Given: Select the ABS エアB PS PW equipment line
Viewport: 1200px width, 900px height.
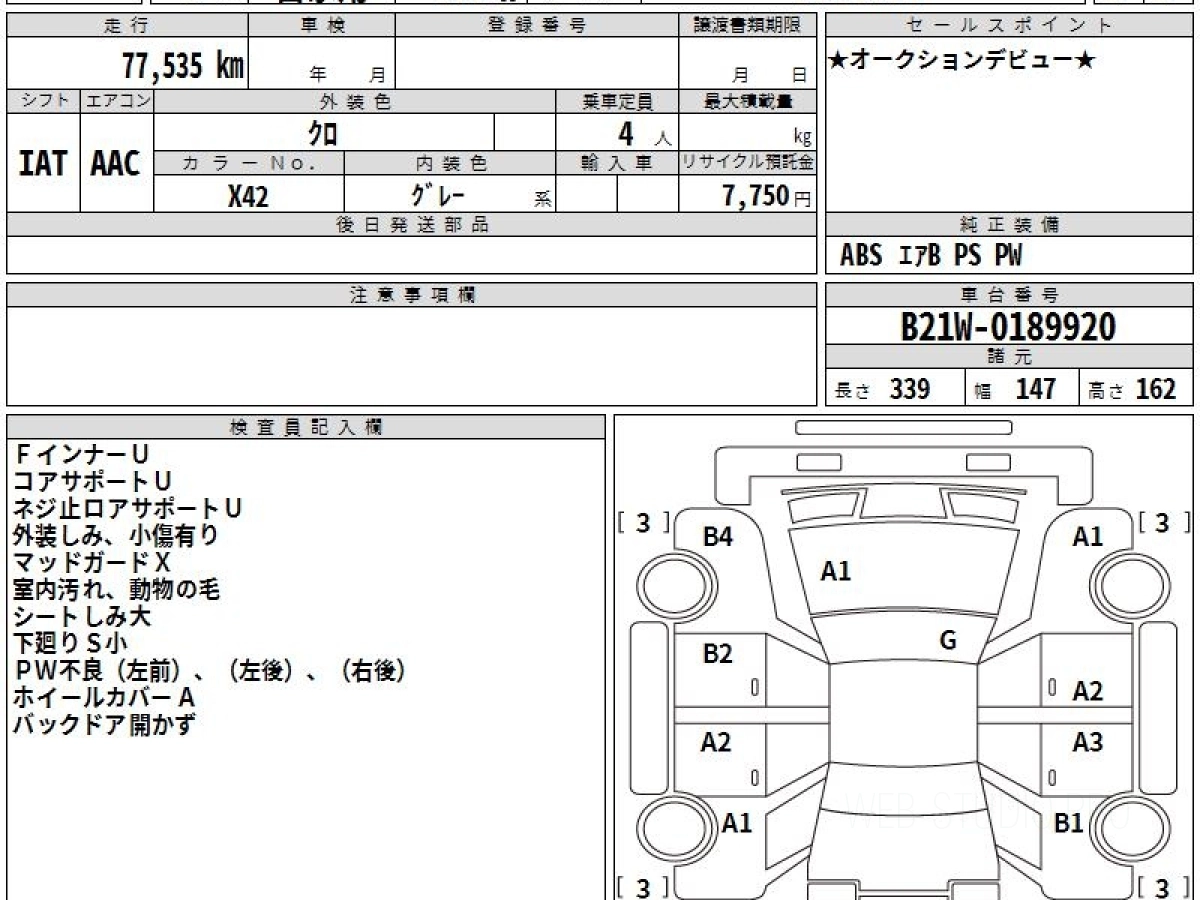Looking at the screenshot, I should click(932, 256).
